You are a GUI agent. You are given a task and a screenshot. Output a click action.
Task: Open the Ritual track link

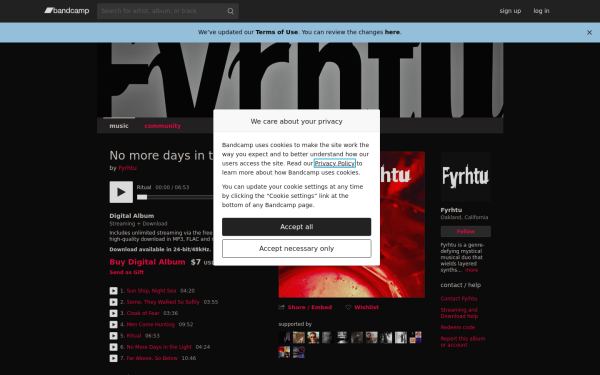(134, 336)
